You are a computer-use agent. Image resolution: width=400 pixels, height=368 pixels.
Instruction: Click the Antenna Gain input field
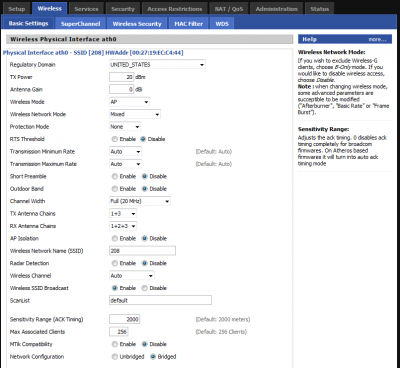tap(121, 89)
